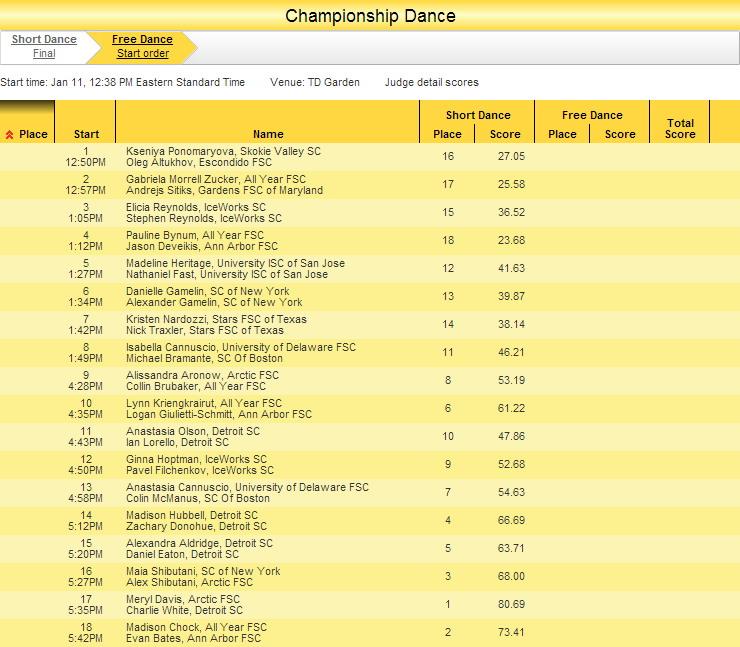Open Judge detail scores
The image size is (740, 647).
tap(431, 82)
